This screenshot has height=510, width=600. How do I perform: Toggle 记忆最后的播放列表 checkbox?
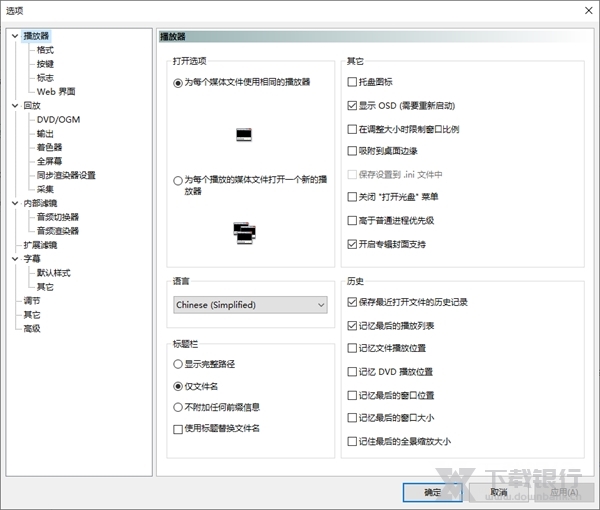(x=352, y=326)
